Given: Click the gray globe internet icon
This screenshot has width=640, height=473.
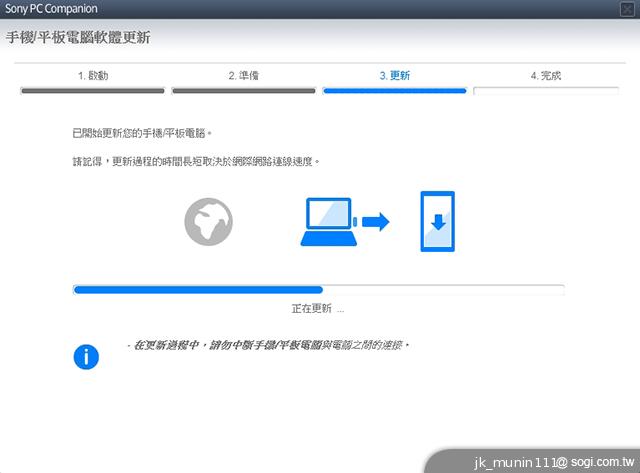Looking at the screenshot, I should coord(208,221).
